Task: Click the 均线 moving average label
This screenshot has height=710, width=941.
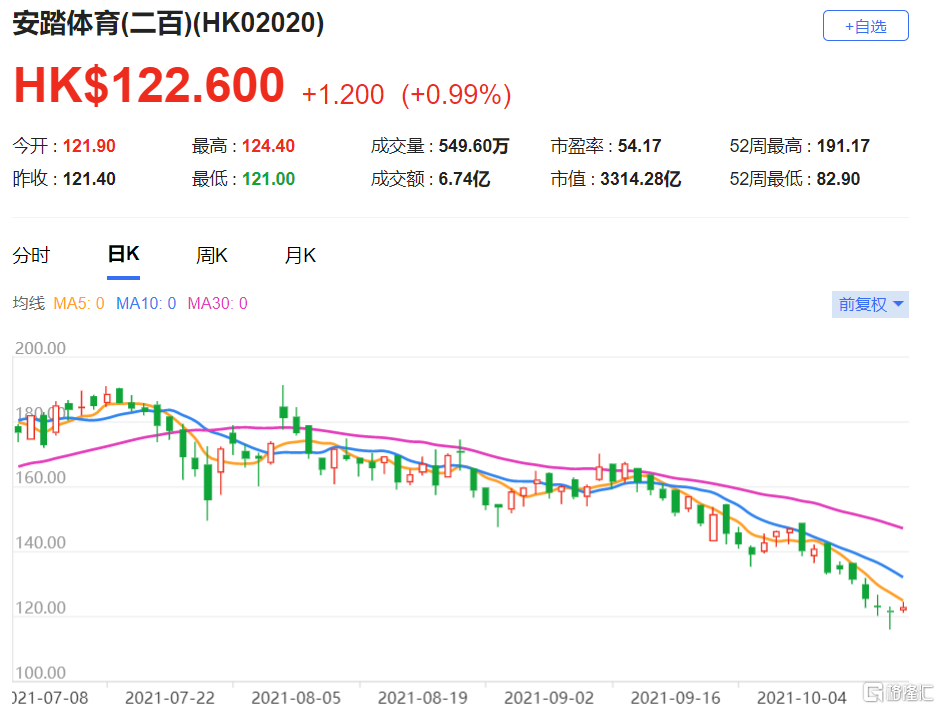Action: tap(29, 303)
